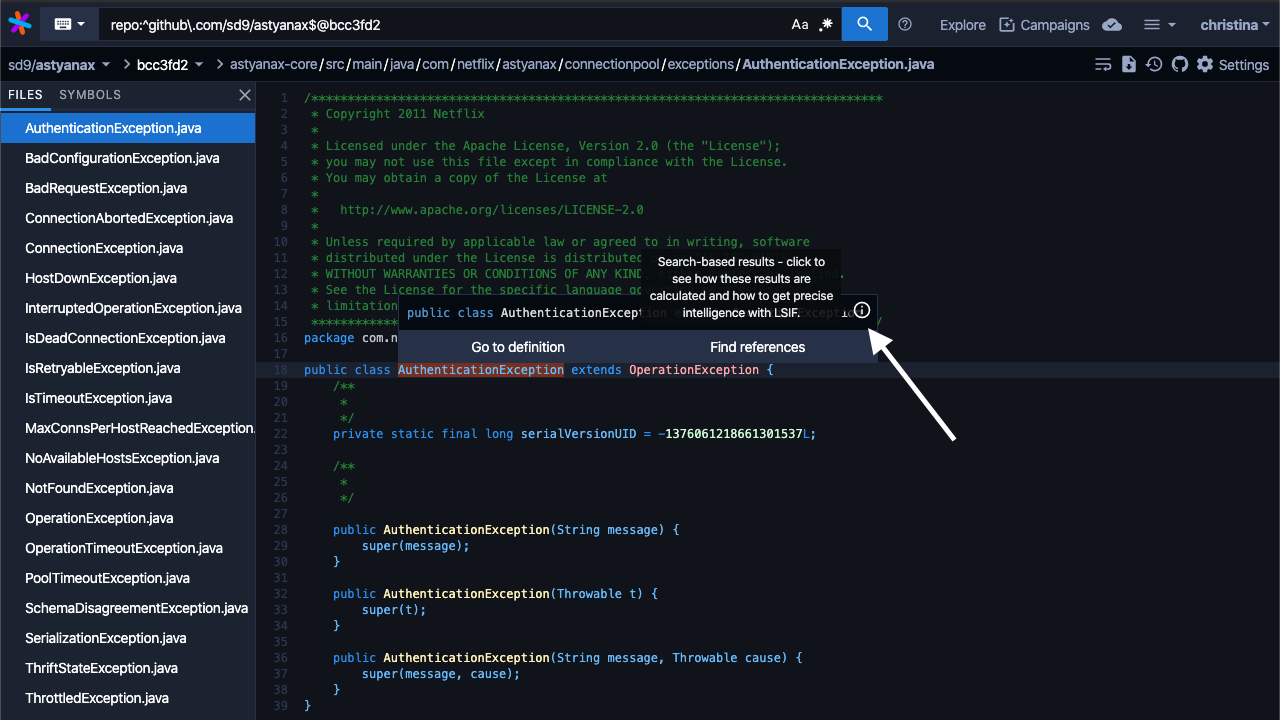Toggle regular expression search mode
This screenshot has width=1280, height=720.
[x=826, y=24]
